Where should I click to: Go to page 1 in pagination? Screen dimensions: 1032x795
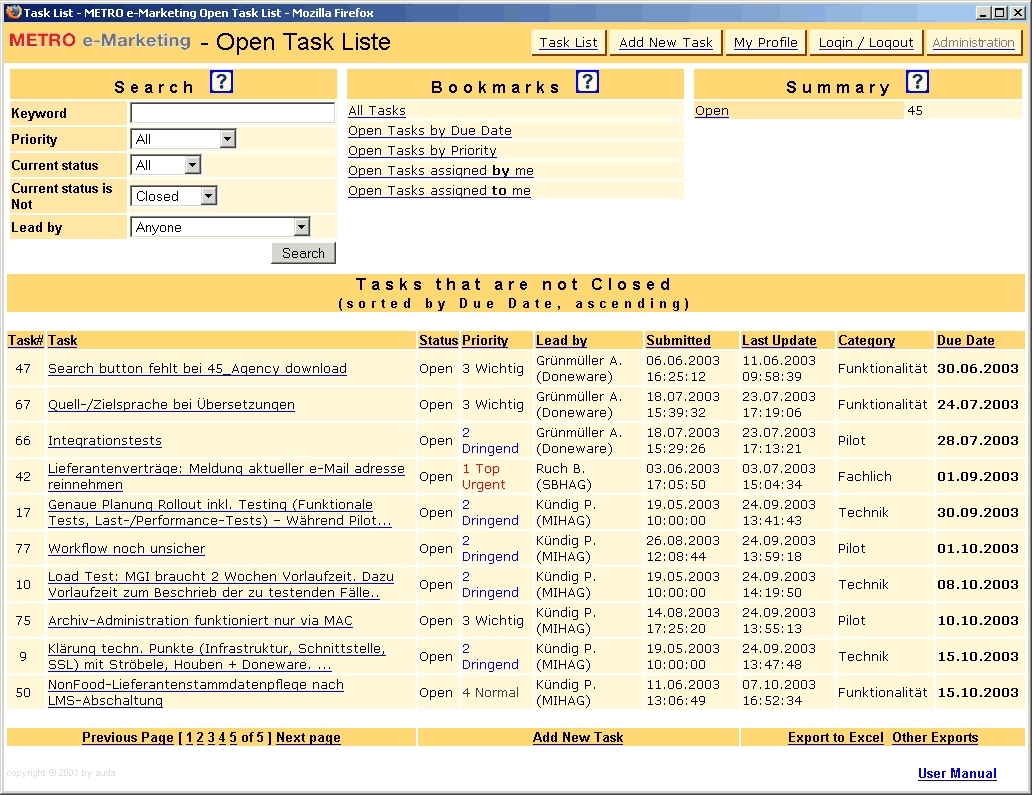pos(190,737)
